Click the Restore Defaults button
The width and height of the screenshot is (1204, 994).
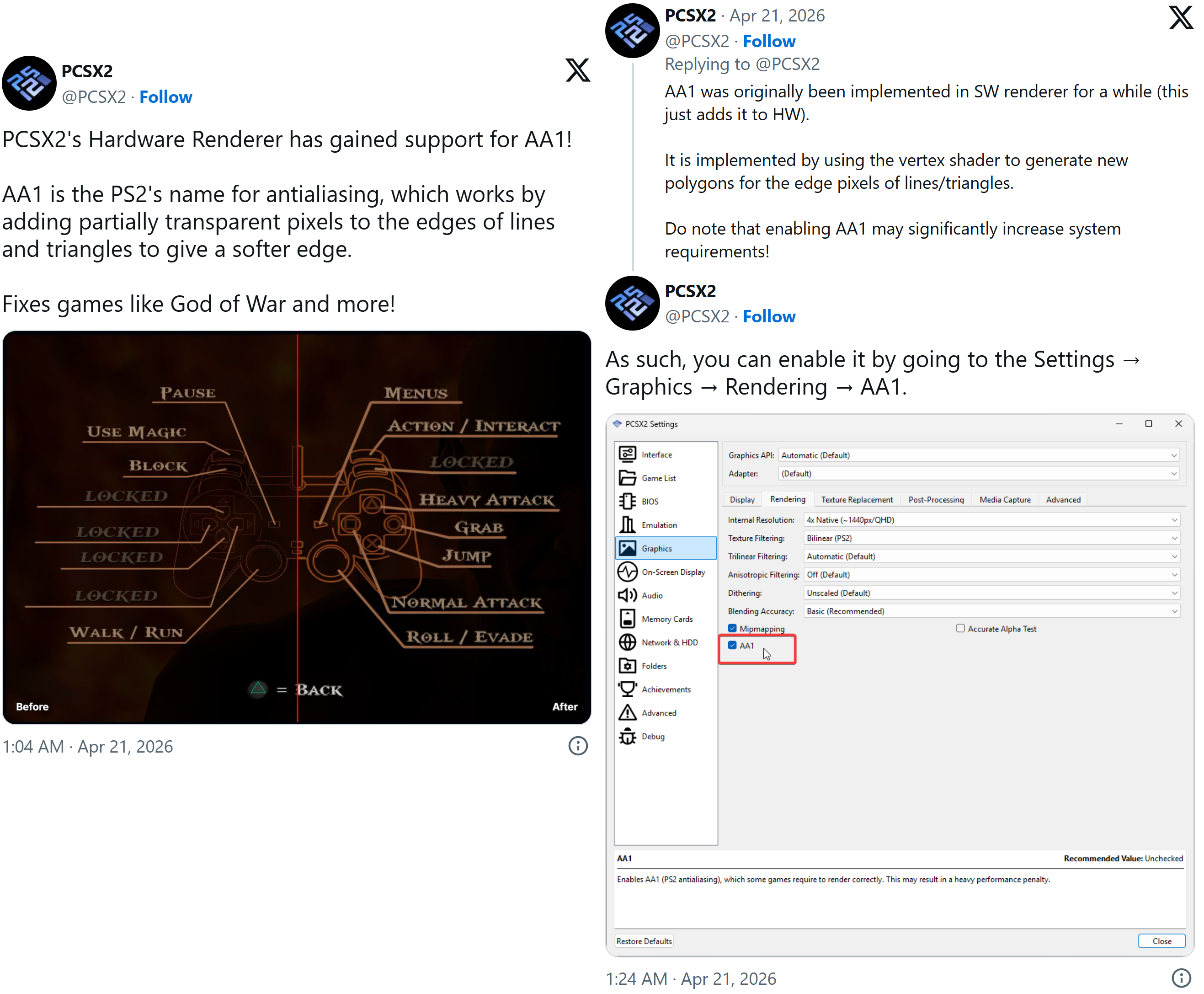click(x=644, y=941)
